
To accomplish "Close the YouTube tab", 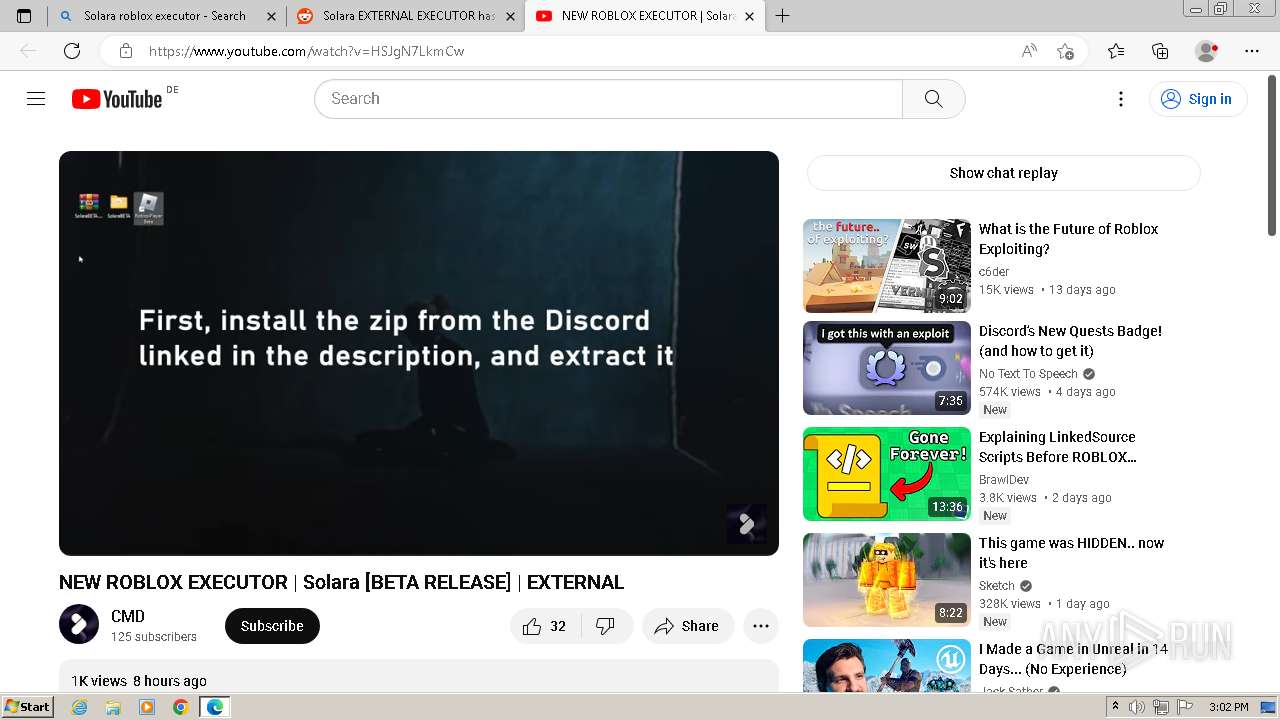I will tap(749, 16).
